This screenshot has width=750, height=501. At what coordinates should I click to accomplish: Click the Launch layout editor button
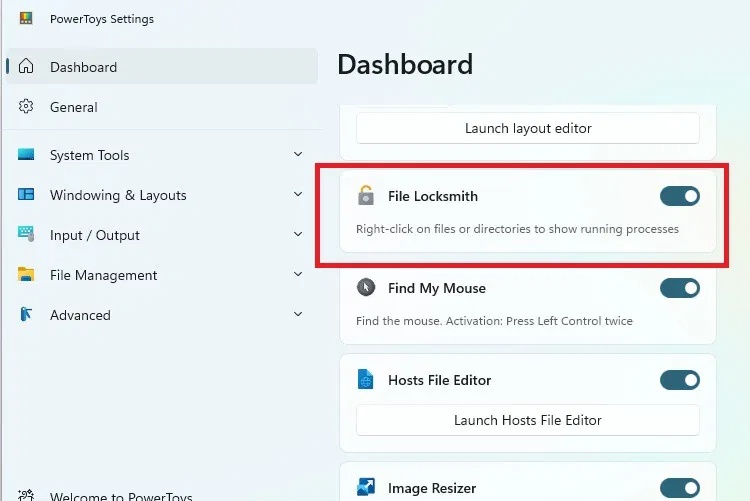[528, 128]
